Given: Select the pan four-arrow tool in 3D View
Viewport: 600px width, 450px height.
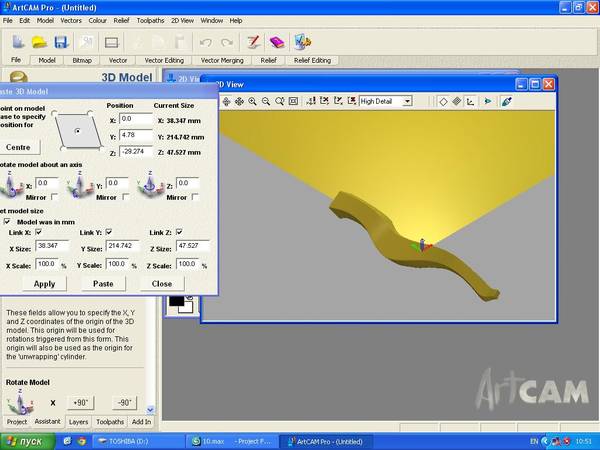Looking at the screenshot, I should click(x=239, y=101).
